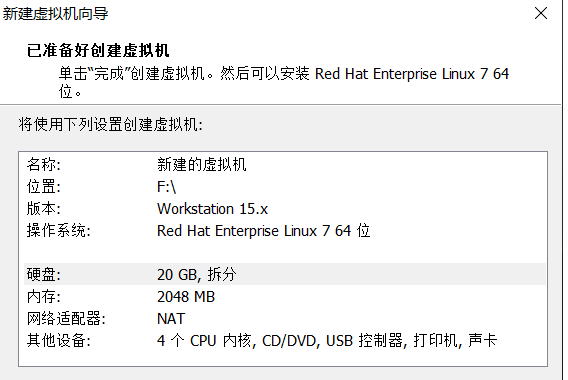Select the 网络适配器 row label
The image size is (568, 380).
tap(66, 319)
